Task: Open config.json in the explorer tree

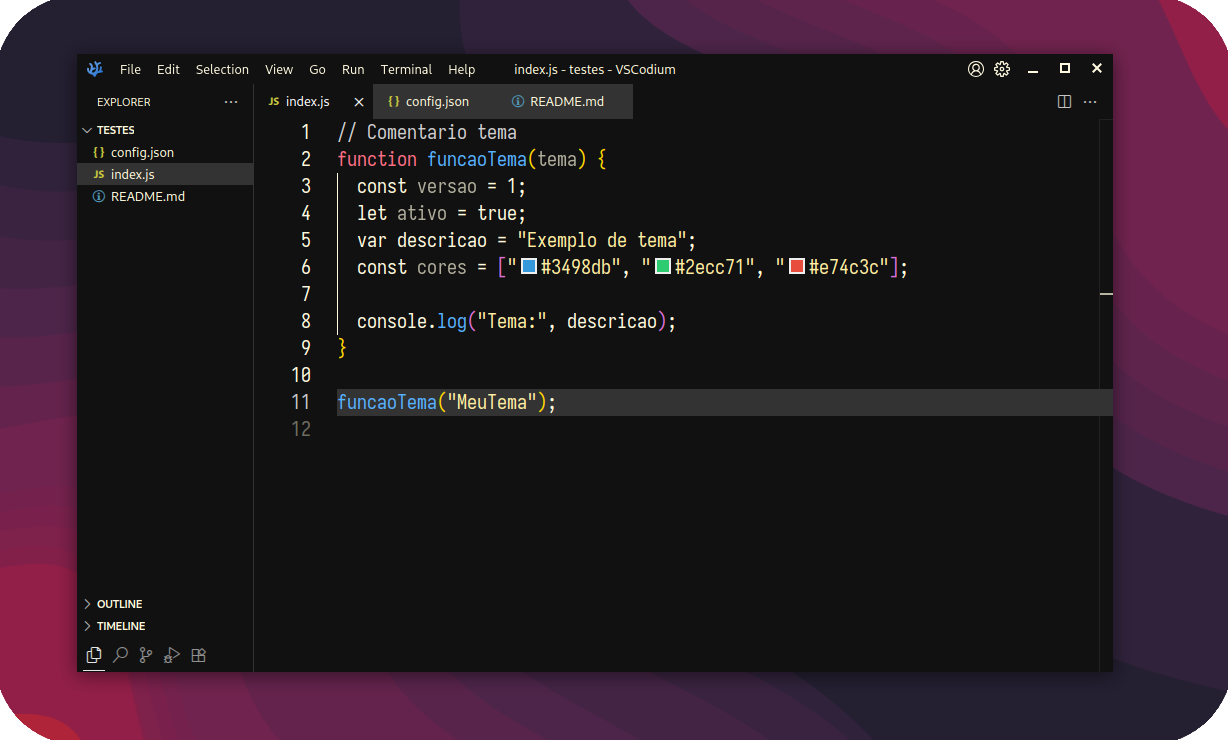Action: pos(165,153)
